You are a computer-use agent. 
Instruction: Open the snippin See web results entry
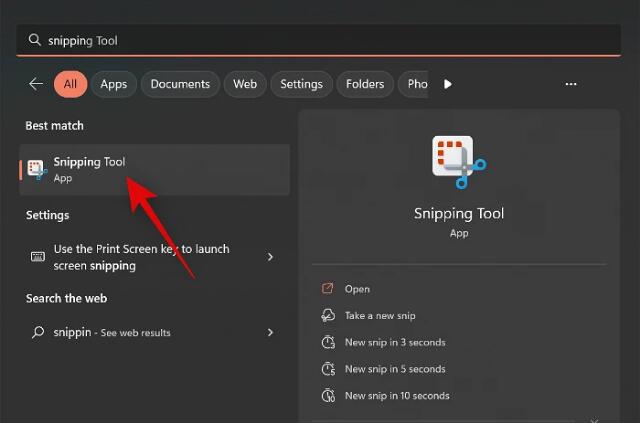pyautogui.click(x=155, y=332)
